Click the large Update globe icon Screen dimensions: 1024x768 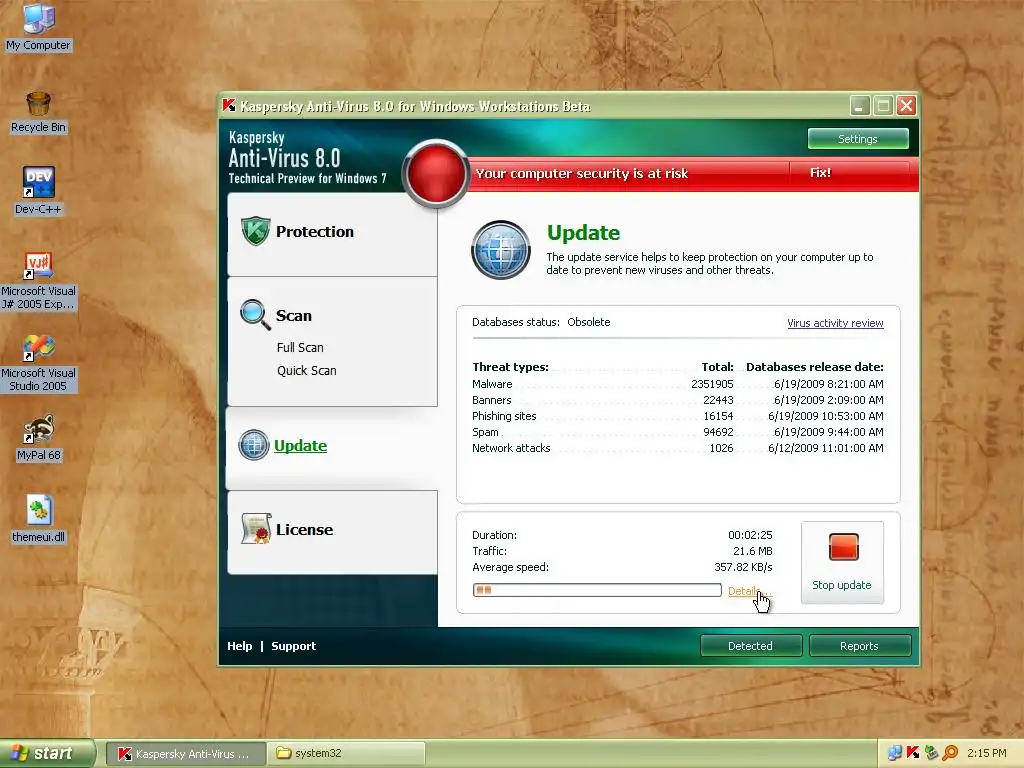pyautogui.click(x=501, y=250)
